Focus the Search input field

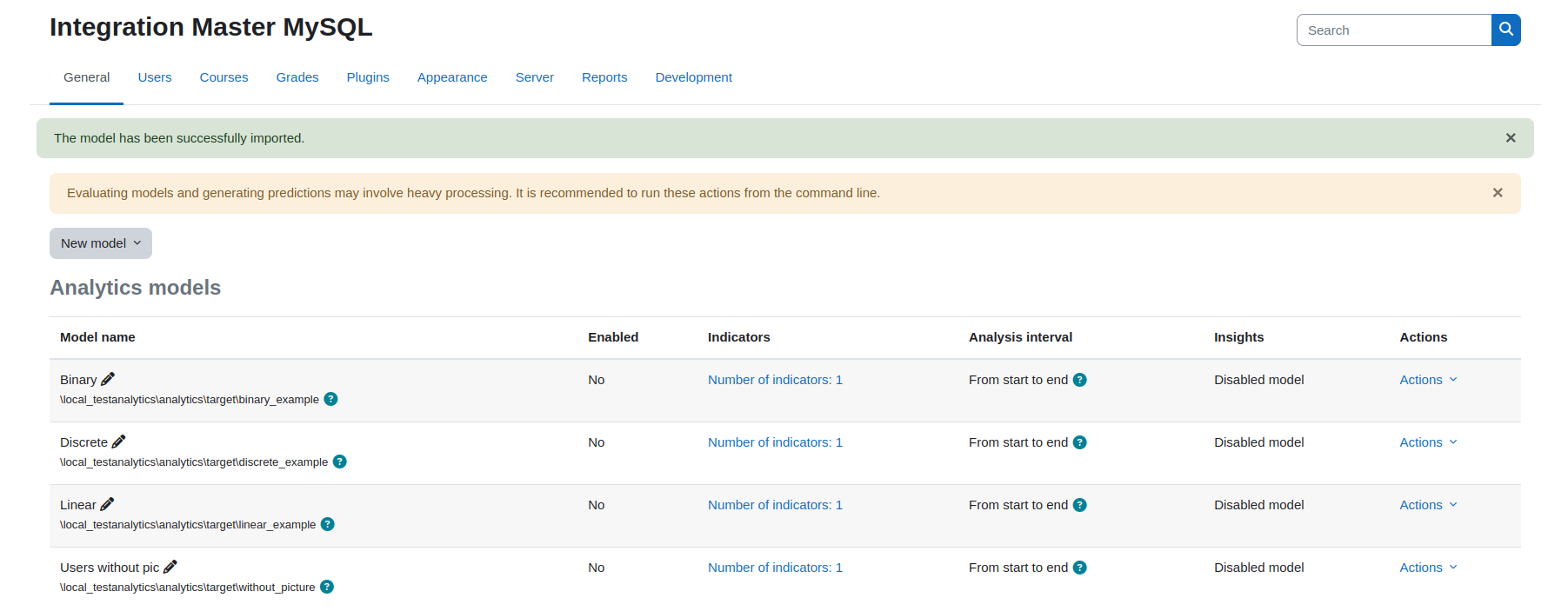(1394, 30)
